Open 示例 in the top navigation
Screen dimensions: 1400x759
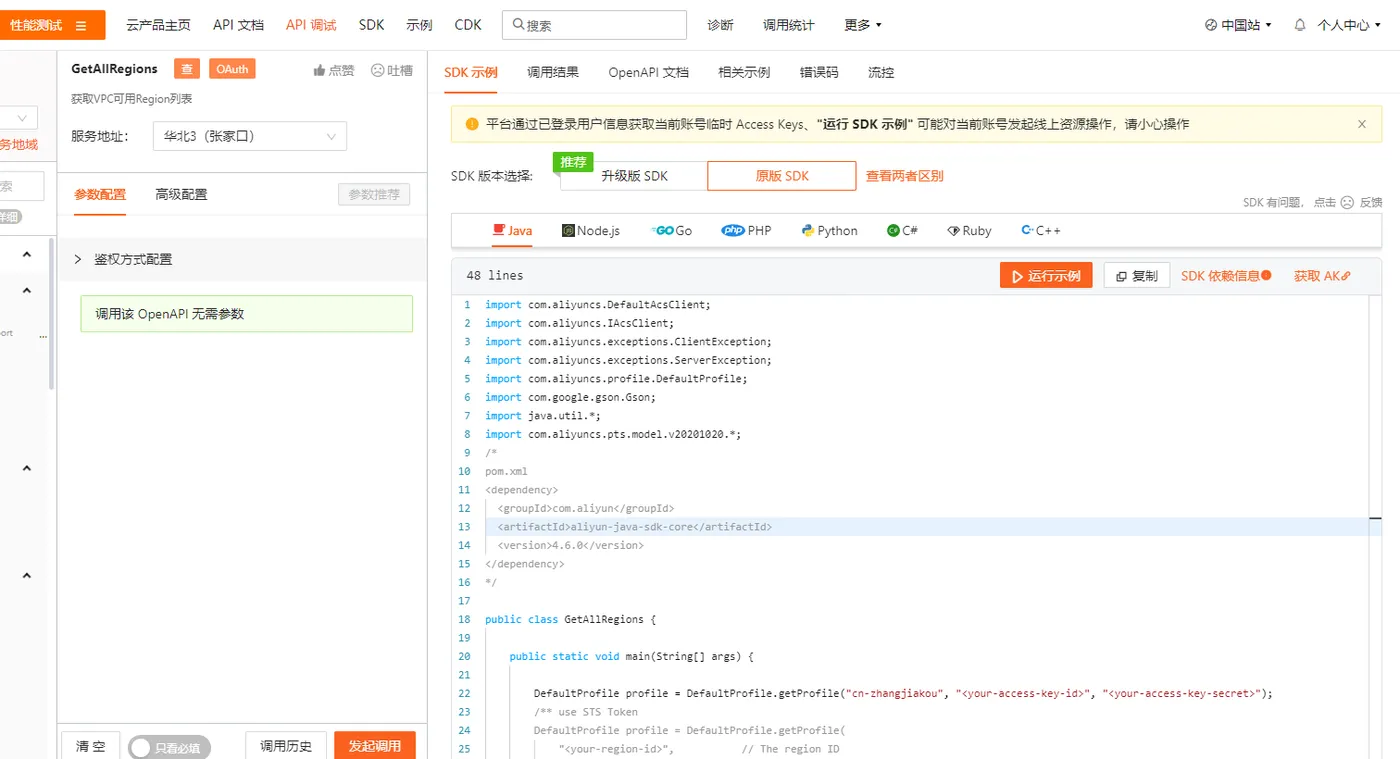(x=420, y=25)
